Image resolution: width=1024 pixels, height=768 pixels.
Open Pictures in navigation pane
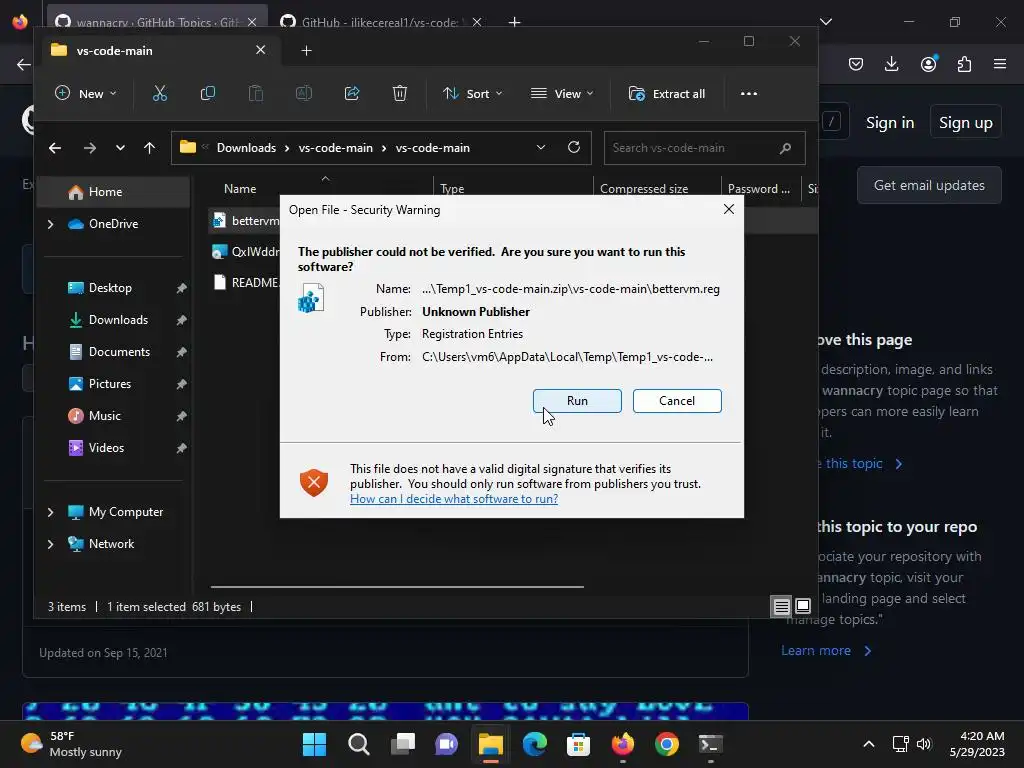click(x=109, y=384)
